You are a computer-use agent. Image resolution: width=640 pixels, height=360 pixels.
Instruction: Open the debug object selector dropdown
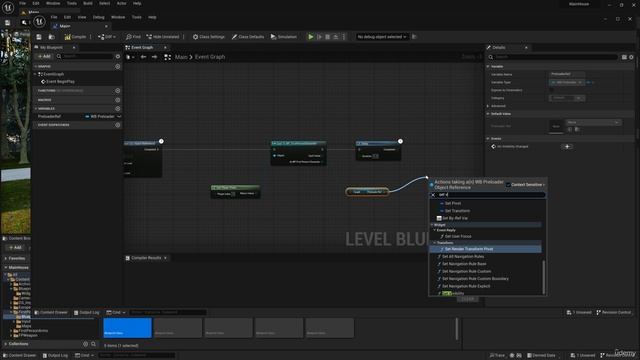pos(382,37)
